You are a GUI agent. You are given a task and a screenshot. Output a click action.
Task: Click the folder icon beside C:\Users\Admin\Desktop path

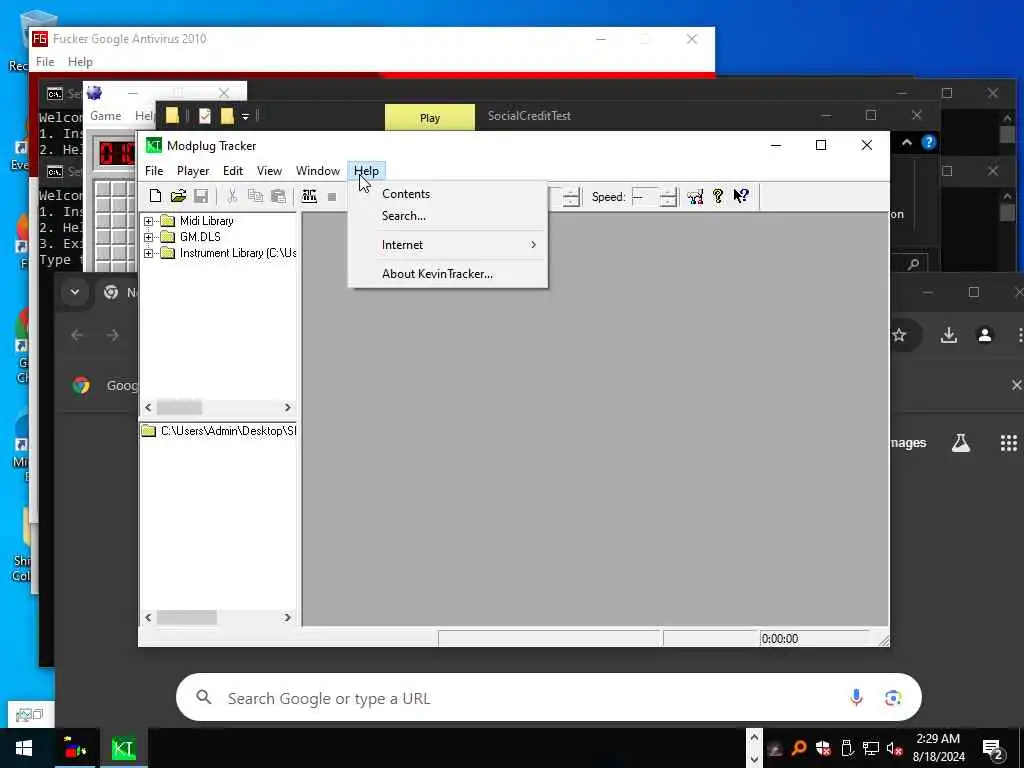pos(149,430)
